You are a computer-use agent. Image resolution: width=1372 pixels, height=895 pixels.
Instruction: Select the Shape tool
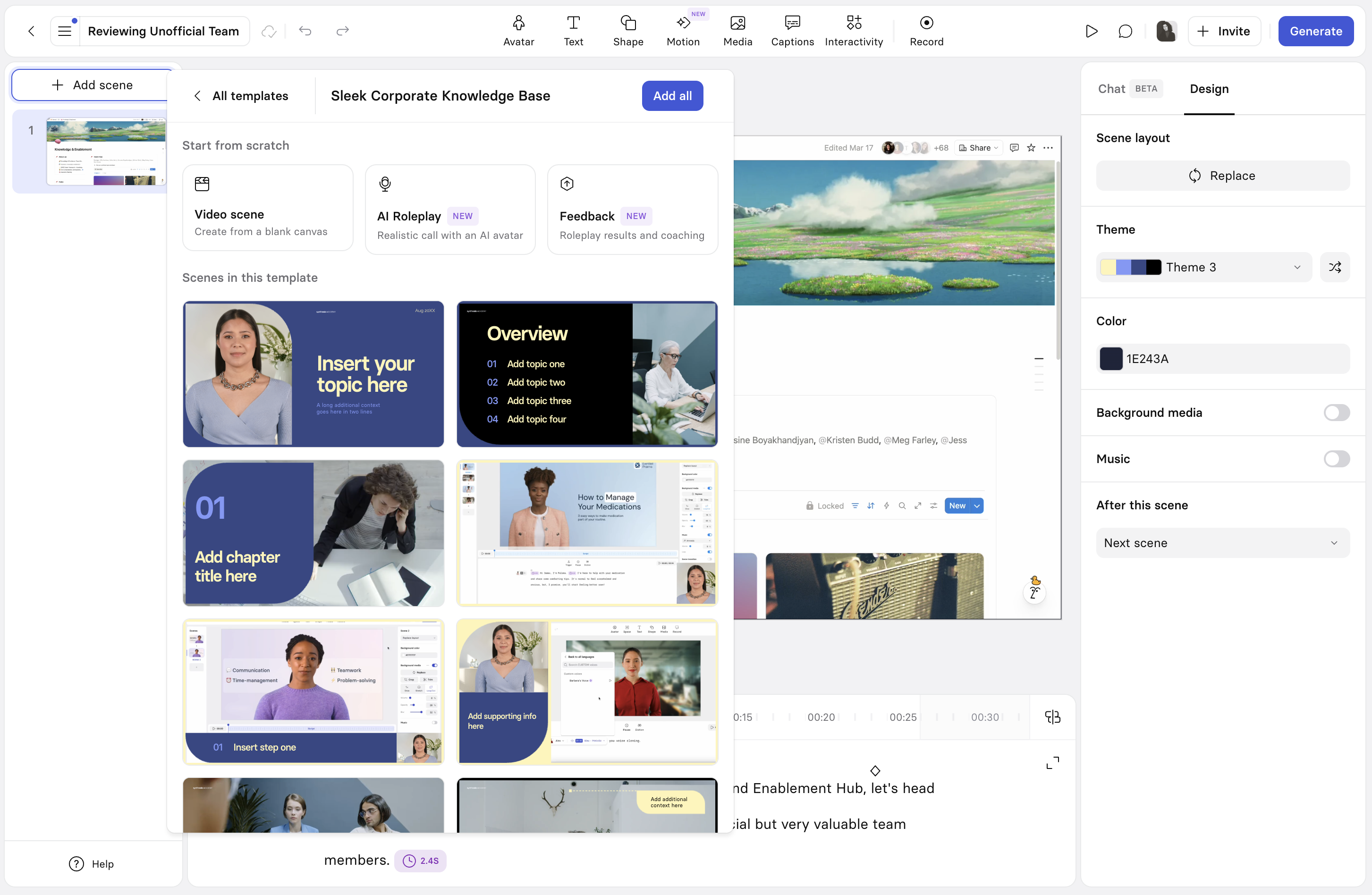(x=628, y=31)
